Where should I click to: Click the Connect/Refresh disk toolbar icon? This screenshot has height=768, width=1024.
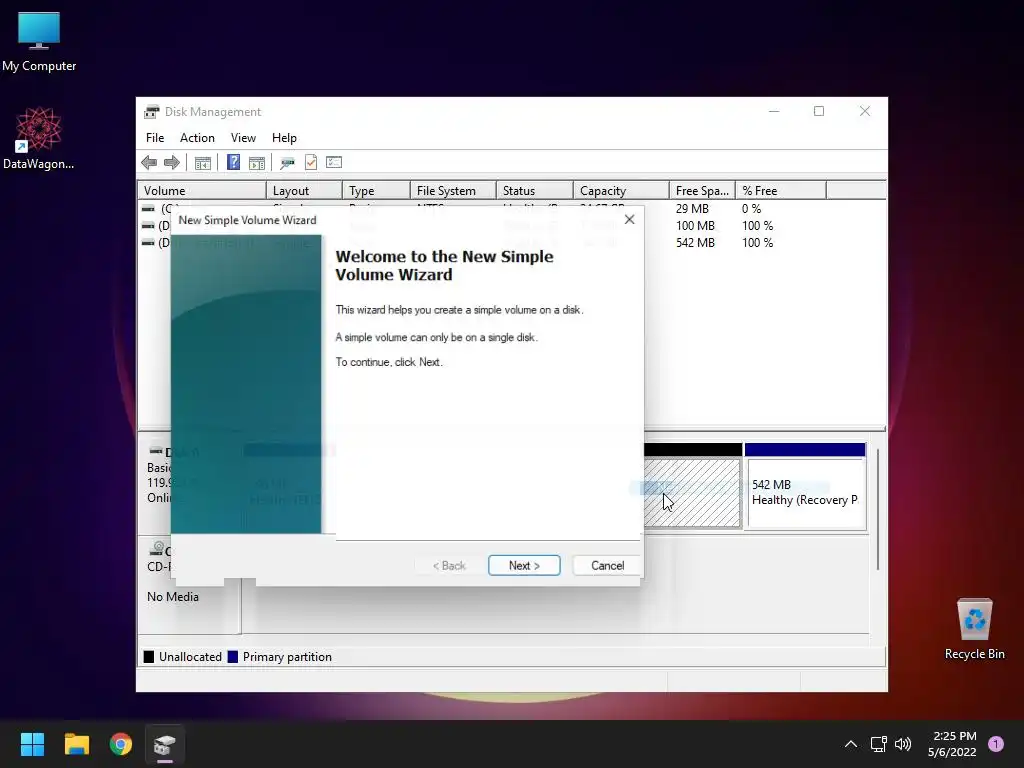(287, 163)
